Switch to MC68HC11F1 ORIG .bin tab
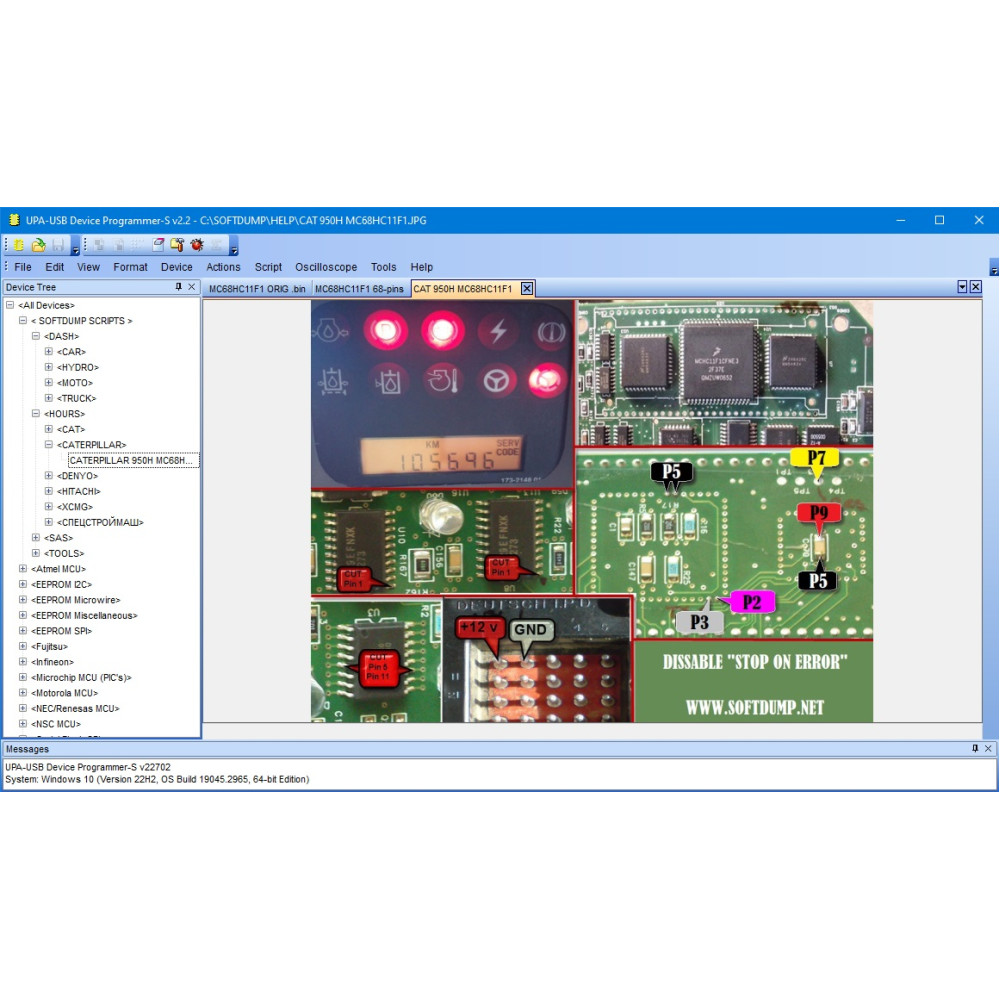This screenshot has height=1000, width=1000. 257,289
